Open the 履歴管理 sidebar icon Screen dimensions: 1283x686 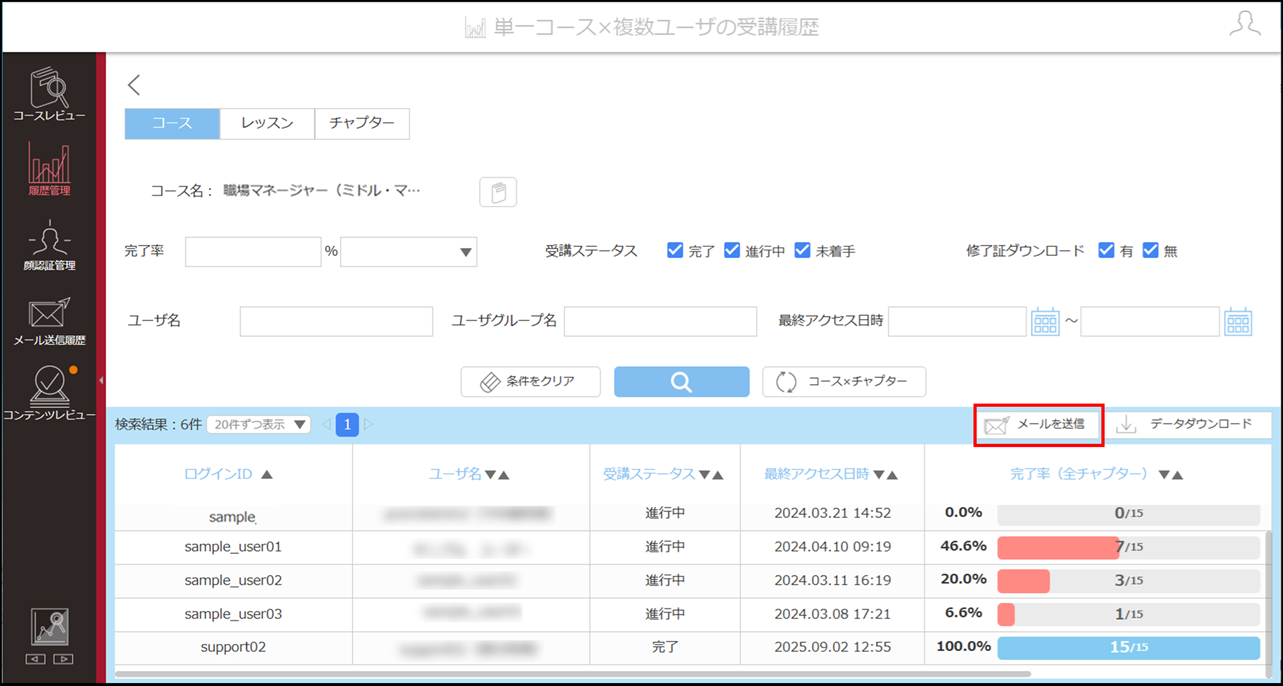[x=49, y=169]
